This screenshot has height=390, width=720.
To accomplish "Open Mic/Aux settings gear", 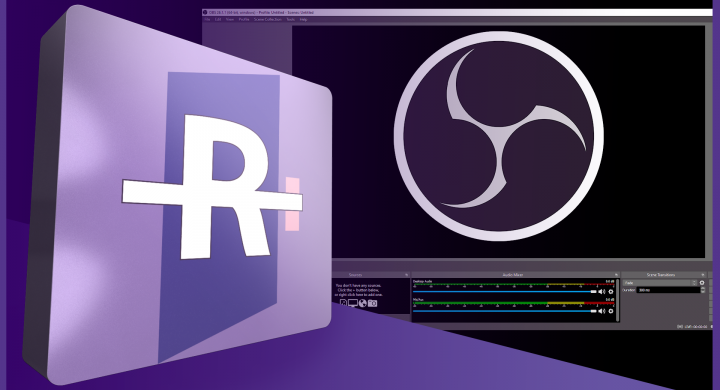I will (x=611, y=311).
